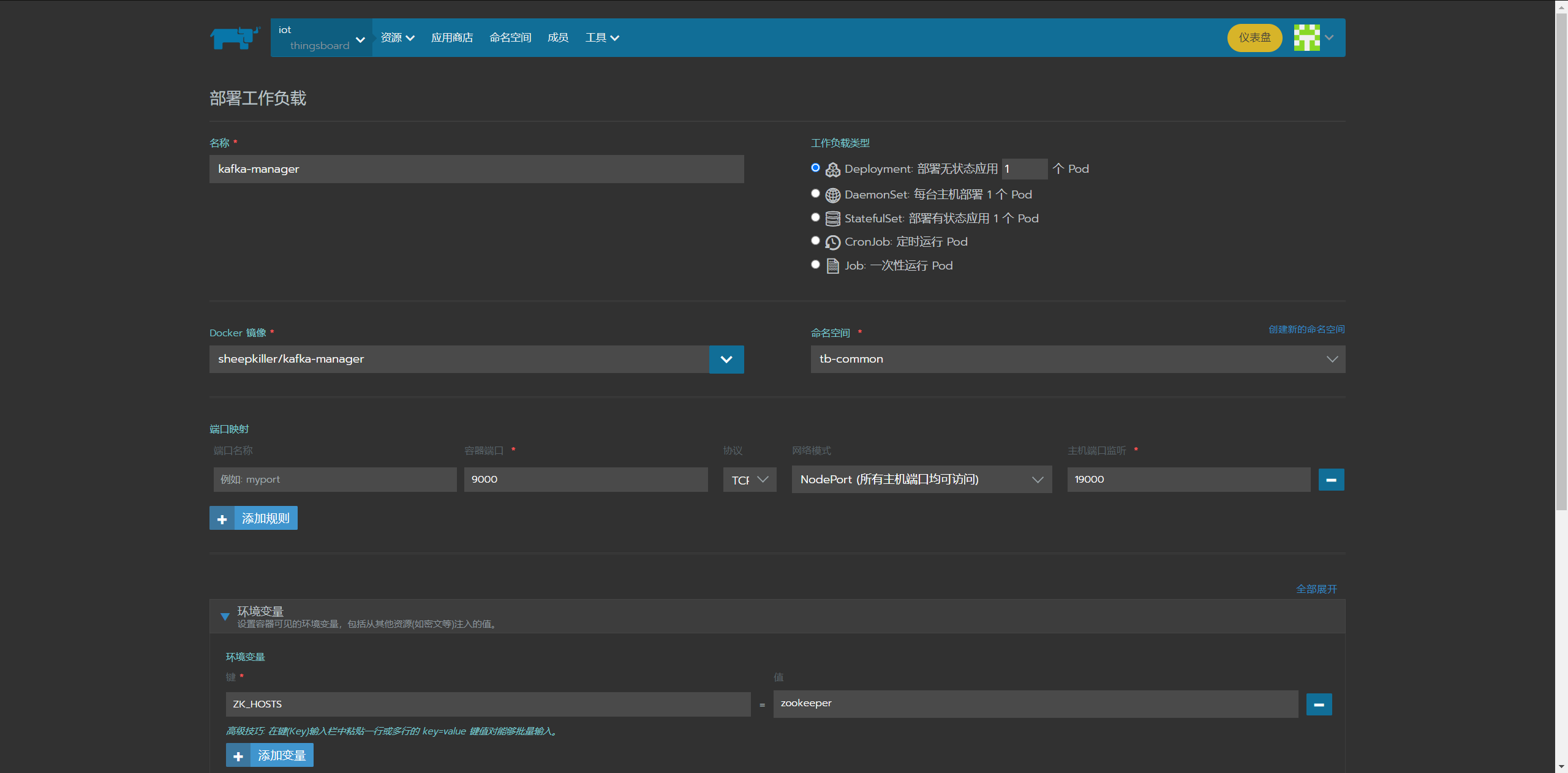
Task: Click the 全部展开 link
Action: point(1316,589)
